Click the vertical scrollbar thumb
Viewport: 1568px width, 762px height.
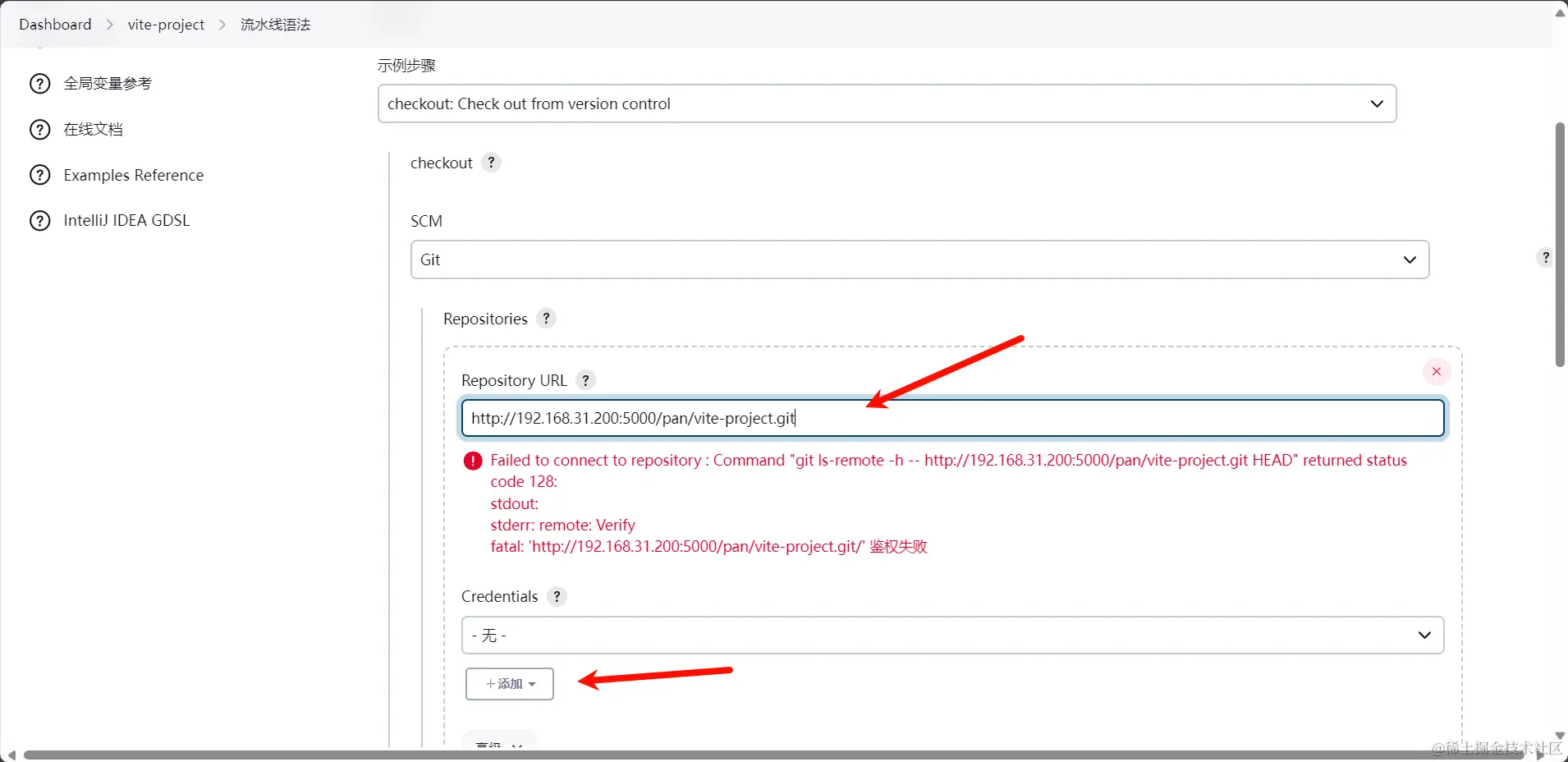pos(1560,245)
